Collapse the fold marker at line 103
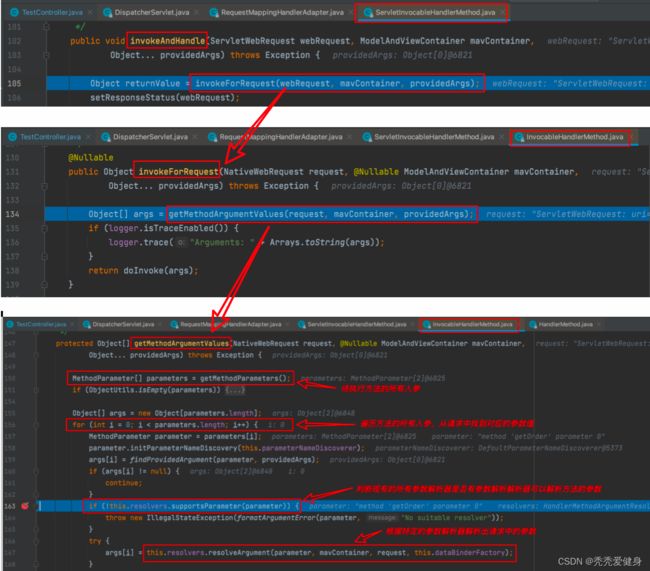The width and height of the screenshot is (650, 571). point(46,55)
